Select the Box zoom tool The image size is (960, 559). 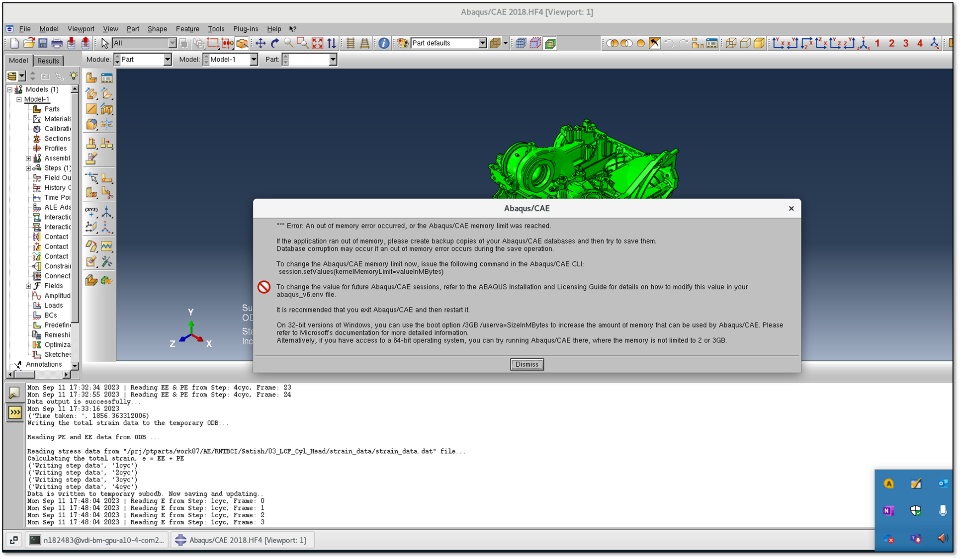click(302, 43)
